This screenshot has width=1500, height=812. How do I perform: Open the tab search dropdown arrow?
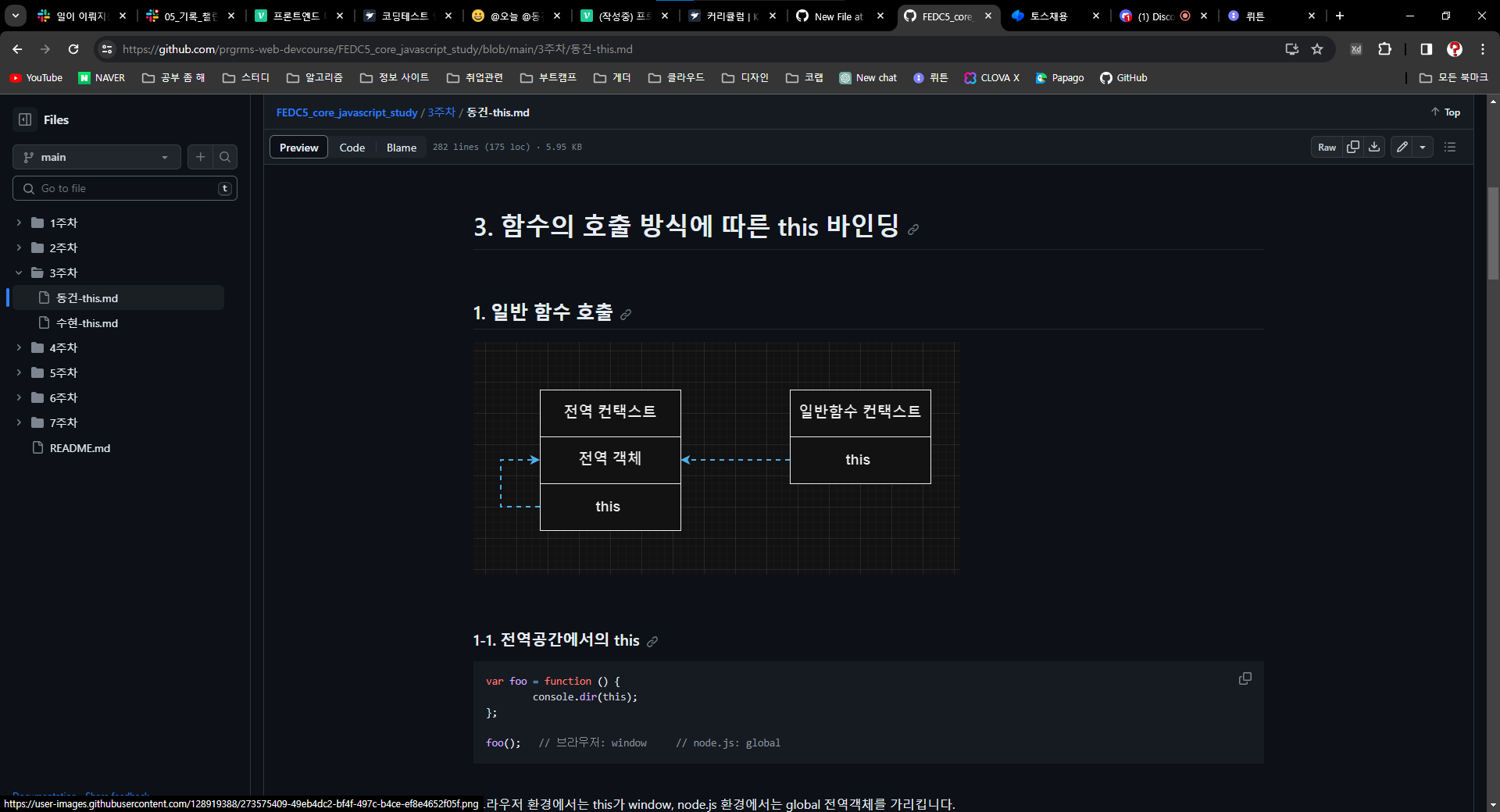[x=16, y=16]
